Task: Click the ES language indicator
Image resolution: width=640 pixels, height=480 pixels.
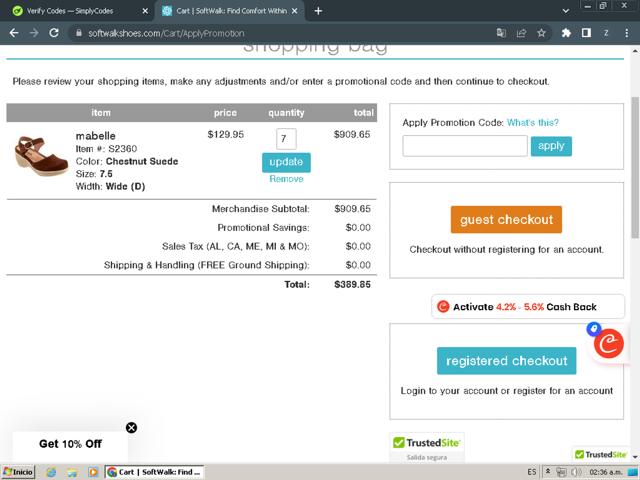Action: 532,472
